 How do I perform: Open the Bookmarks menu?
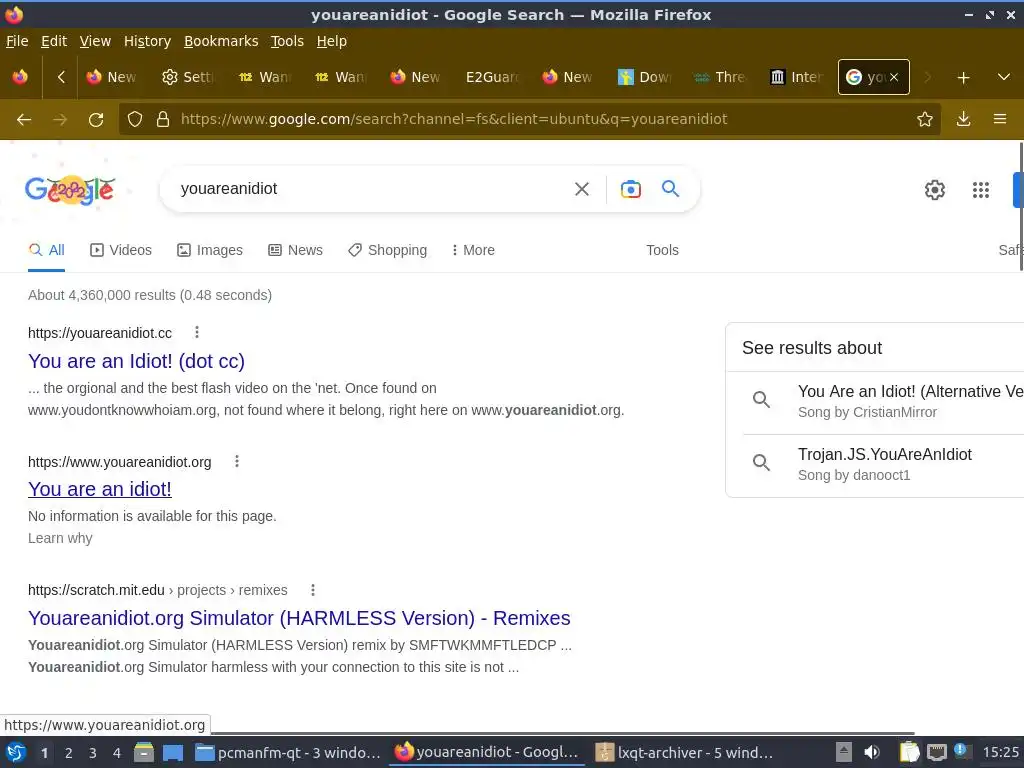click(x=221, y=41)
